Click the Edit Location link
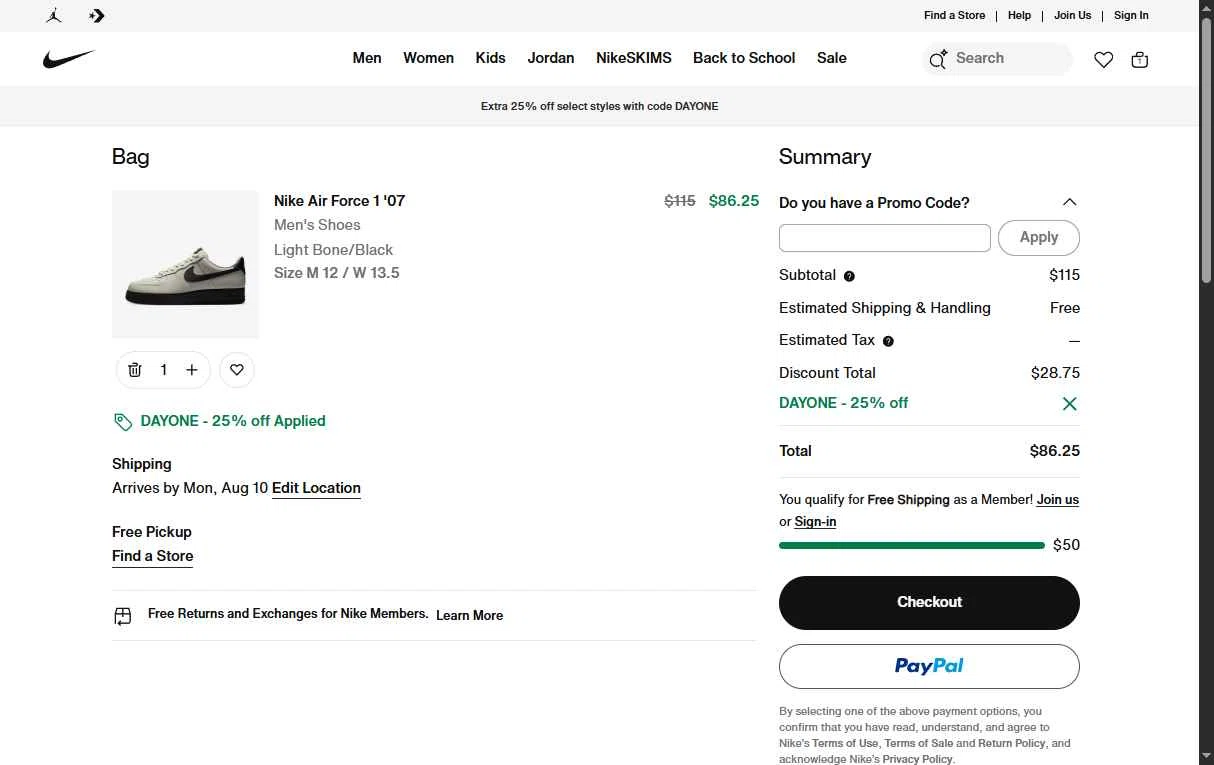The height and width of the screenshot is (765, 1214). [316, 488]
